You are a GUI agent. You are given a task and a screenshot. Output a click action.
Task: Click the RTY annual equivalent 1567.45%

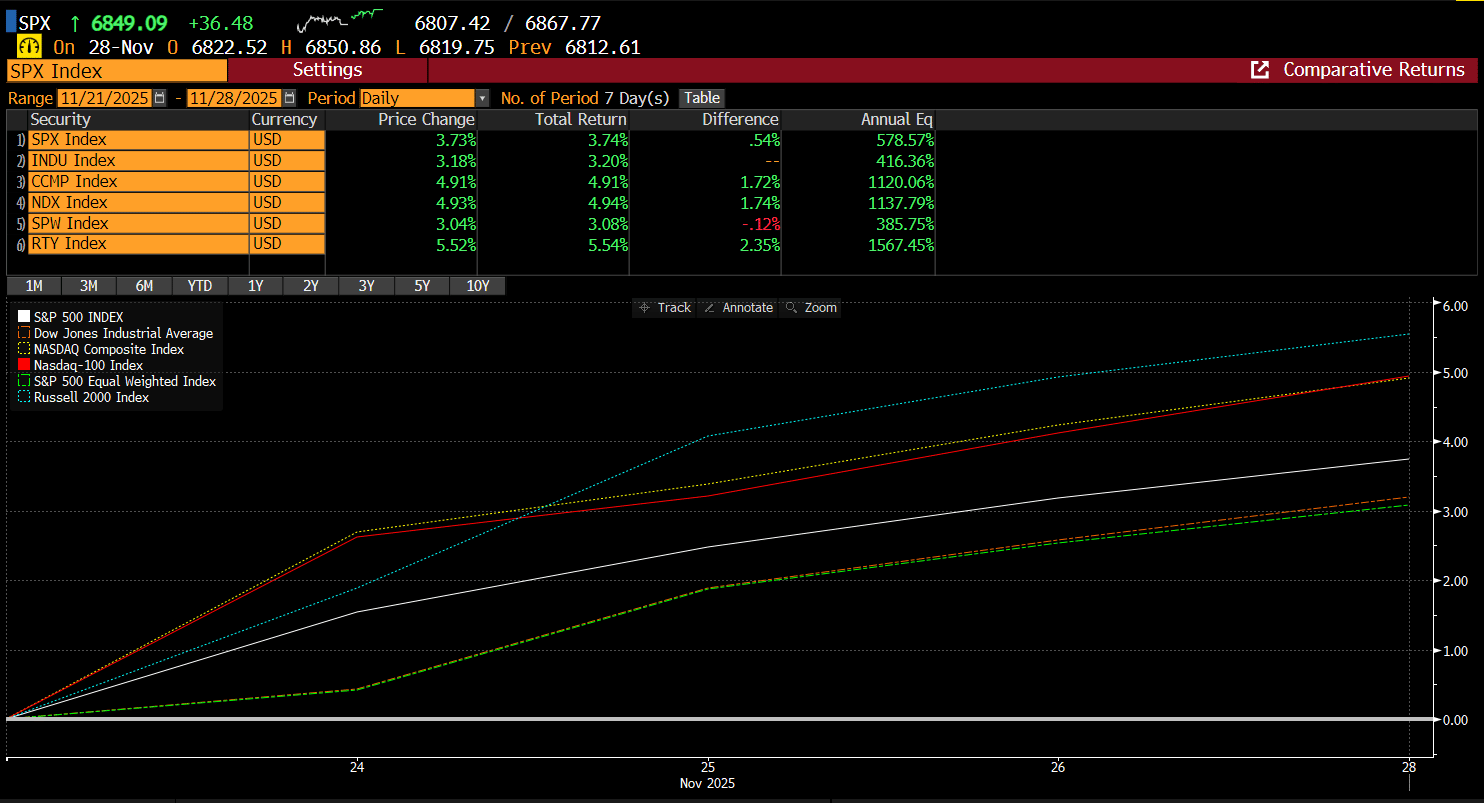pyautogui.click(x=899, y=244)
